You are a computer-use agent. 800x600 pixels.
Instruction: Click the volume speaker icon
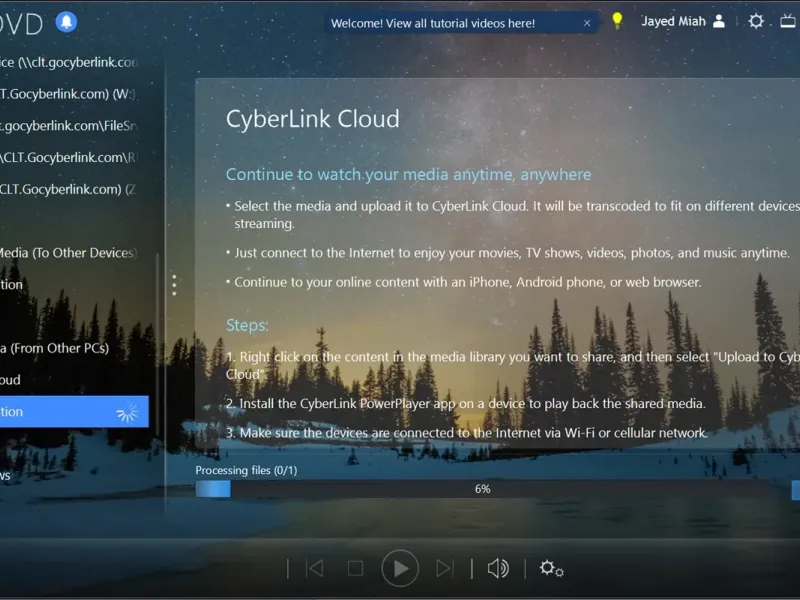tap(498, 568)
